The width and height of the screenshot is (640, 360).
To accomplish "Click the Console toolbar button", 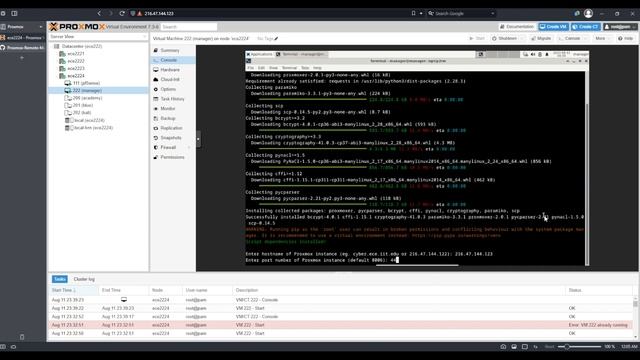I will 569,38.
